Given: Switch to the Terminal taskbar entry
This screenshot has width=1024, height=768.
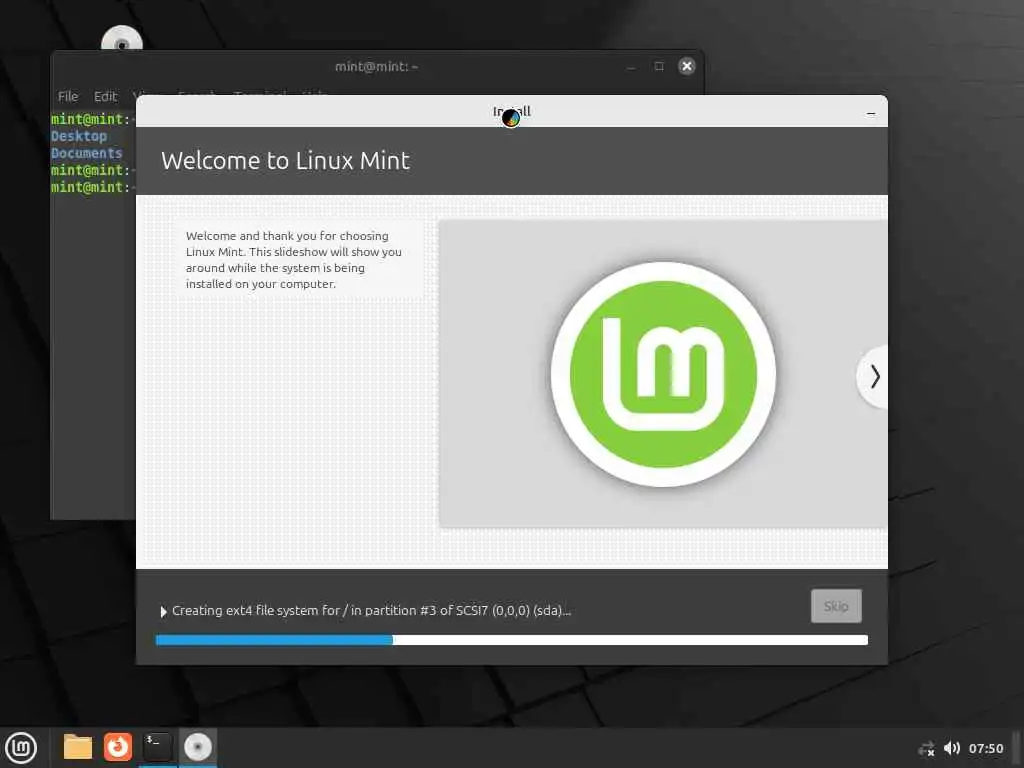Looking at the screenshot, I should coord(157,747).
